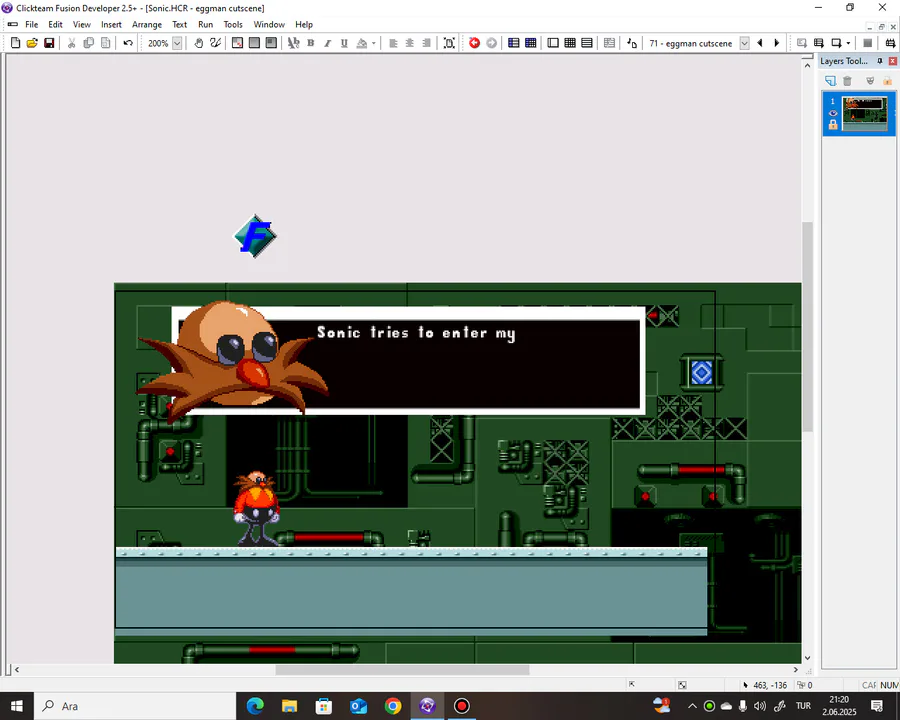Open the File menu

pos(32,25)
